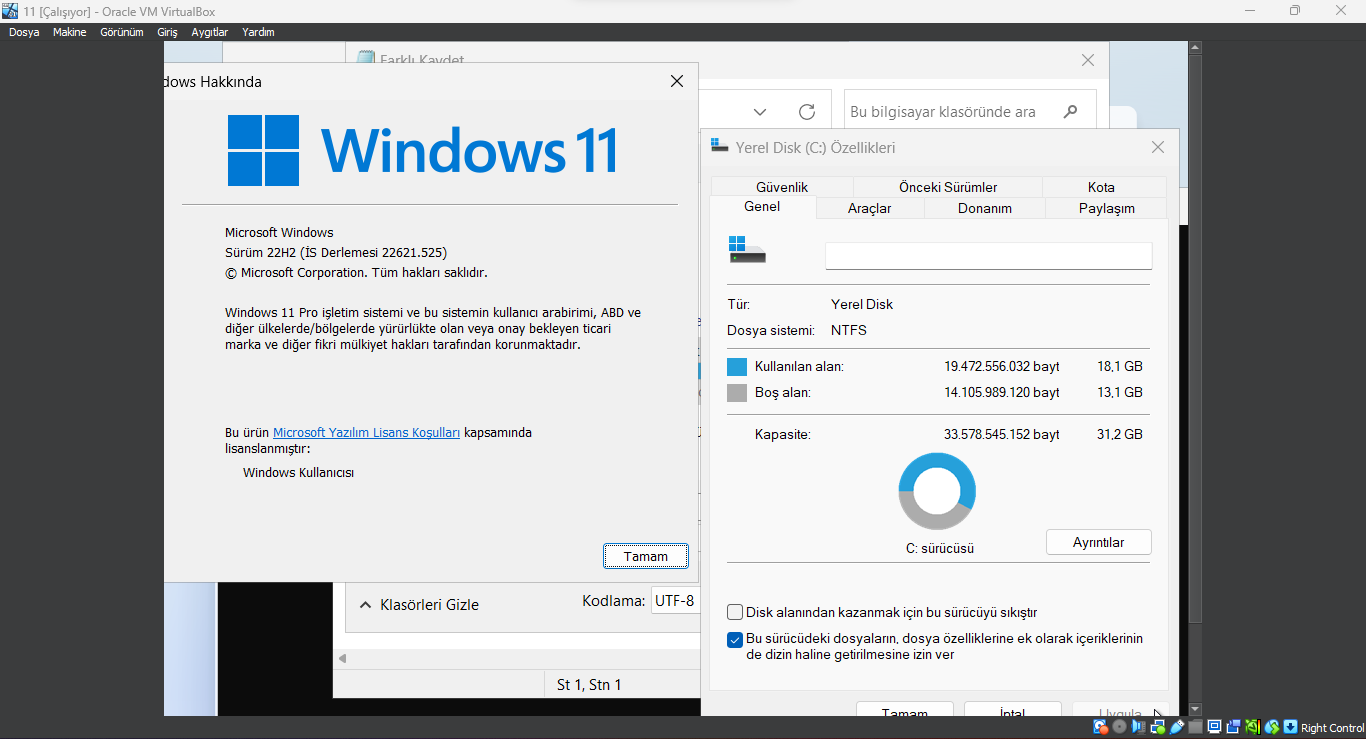Select the Genel tab
The image size is (1366, 739).
tap(762, 207)
